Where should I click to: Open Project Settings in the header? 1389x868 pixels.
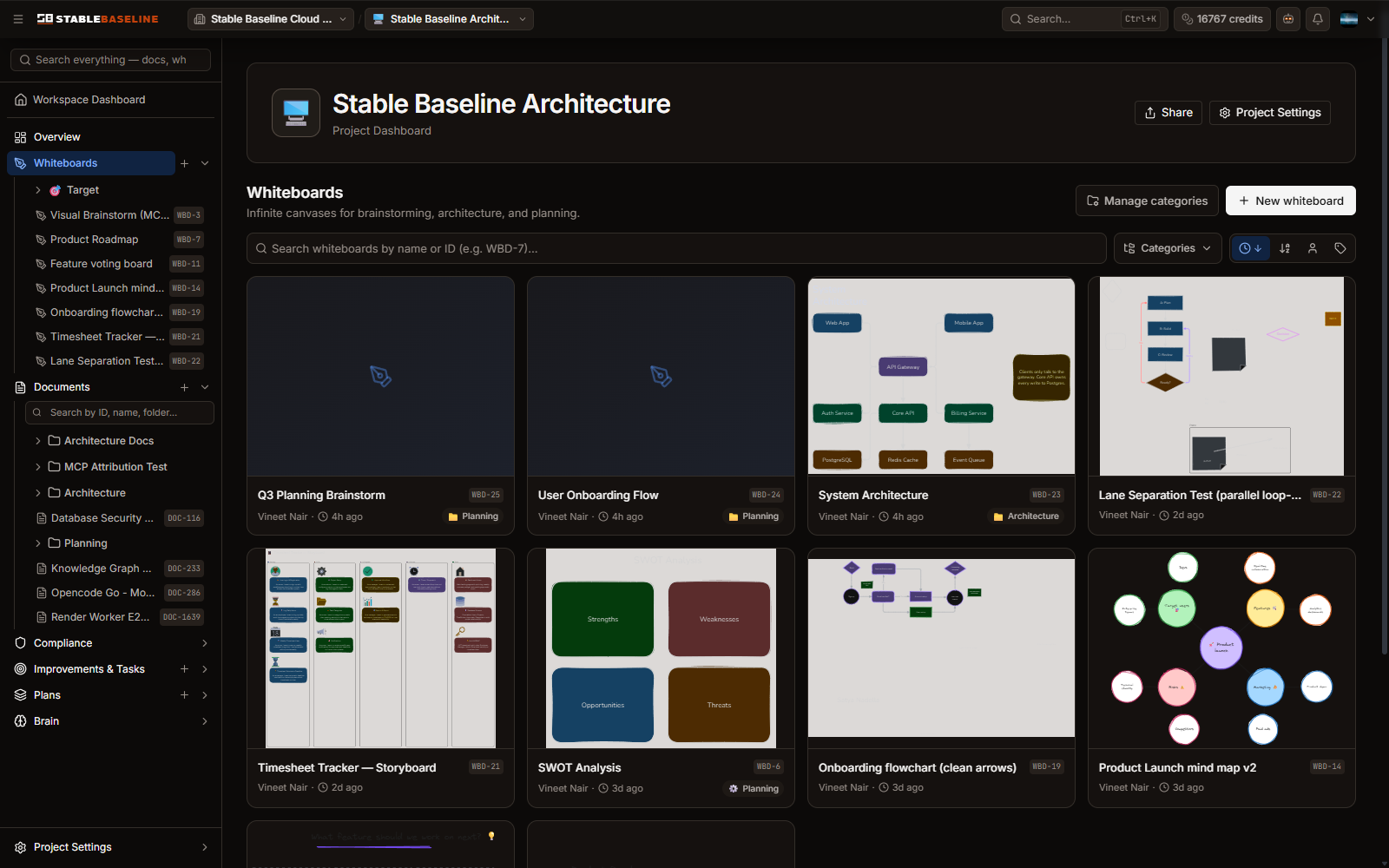pos(1270,113)
